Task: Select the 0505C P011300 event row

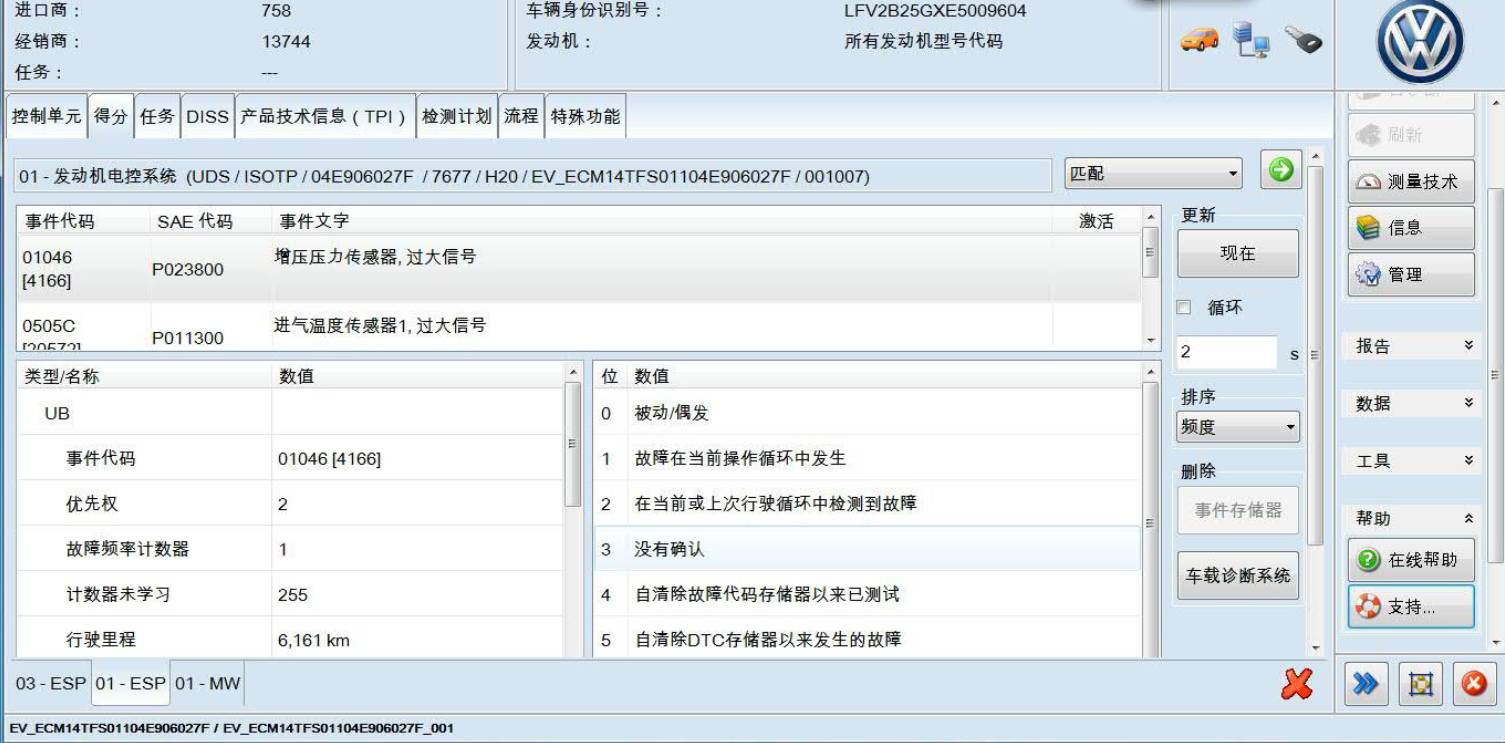Action: (579, 327)
